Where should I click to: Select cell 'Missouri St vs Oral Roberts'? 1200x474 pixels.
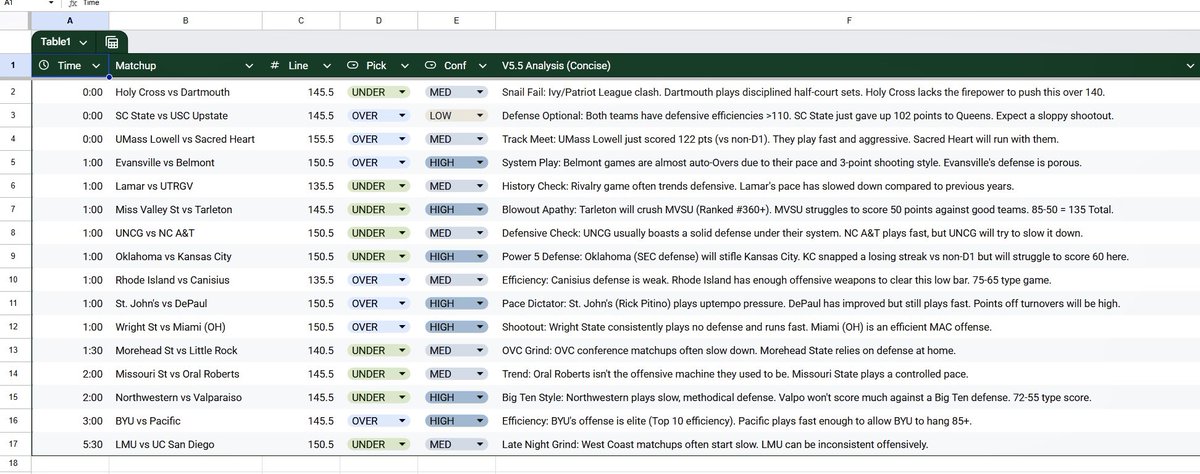[x=186, y=374]
